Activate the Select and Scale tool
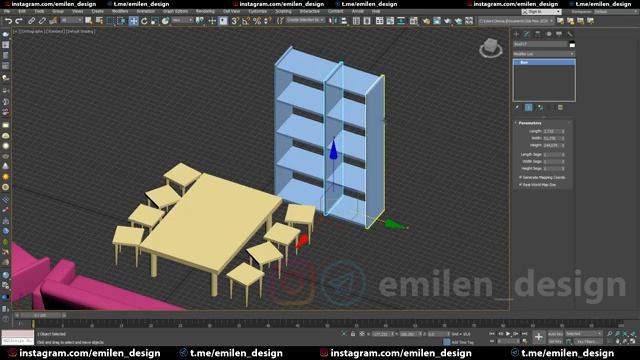 154,21
